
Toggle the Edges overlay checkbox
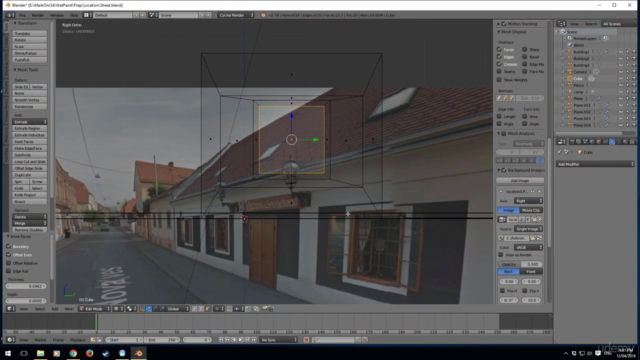pyautogui.click(x=499, y=57)
